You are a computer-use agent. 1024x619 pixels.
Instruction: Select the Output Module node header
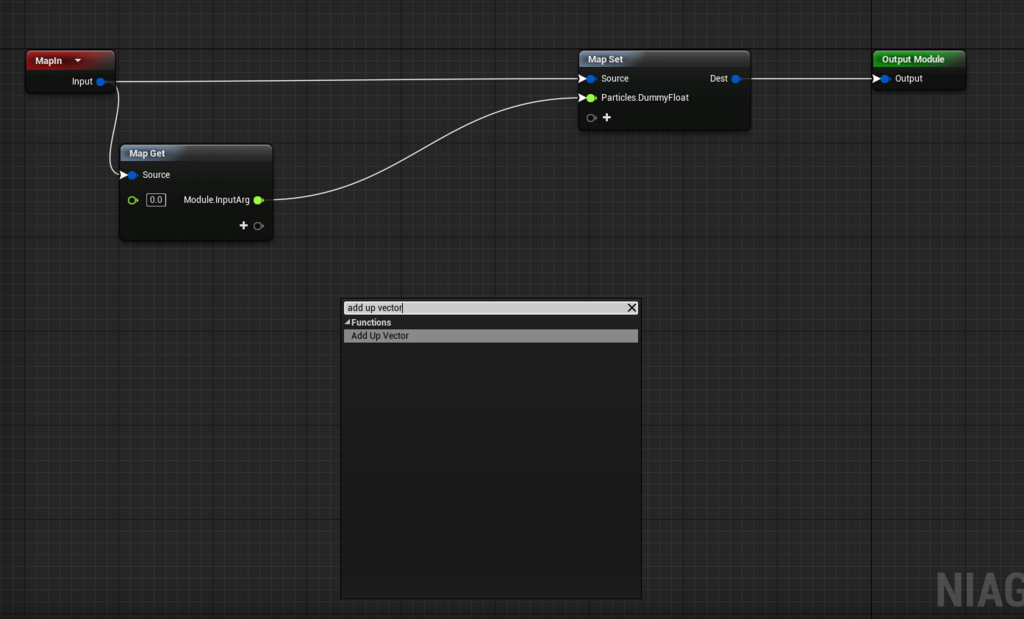[919, 59]
